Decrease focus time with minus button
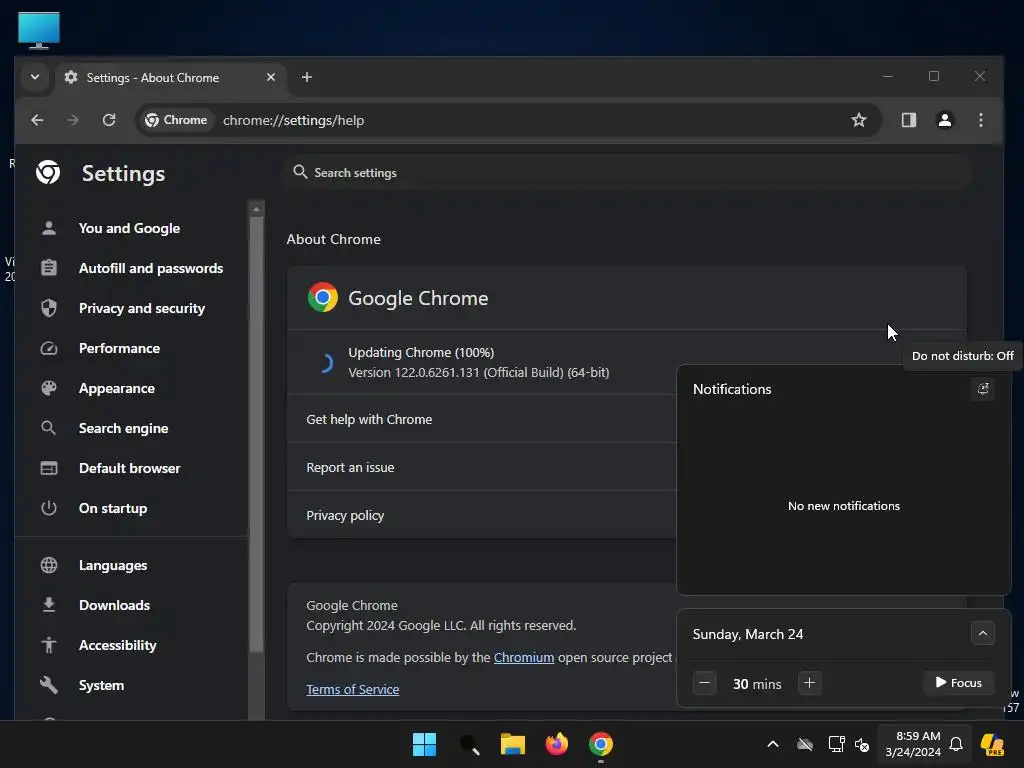Screen dimensions: 1024x768 point(705,683)
